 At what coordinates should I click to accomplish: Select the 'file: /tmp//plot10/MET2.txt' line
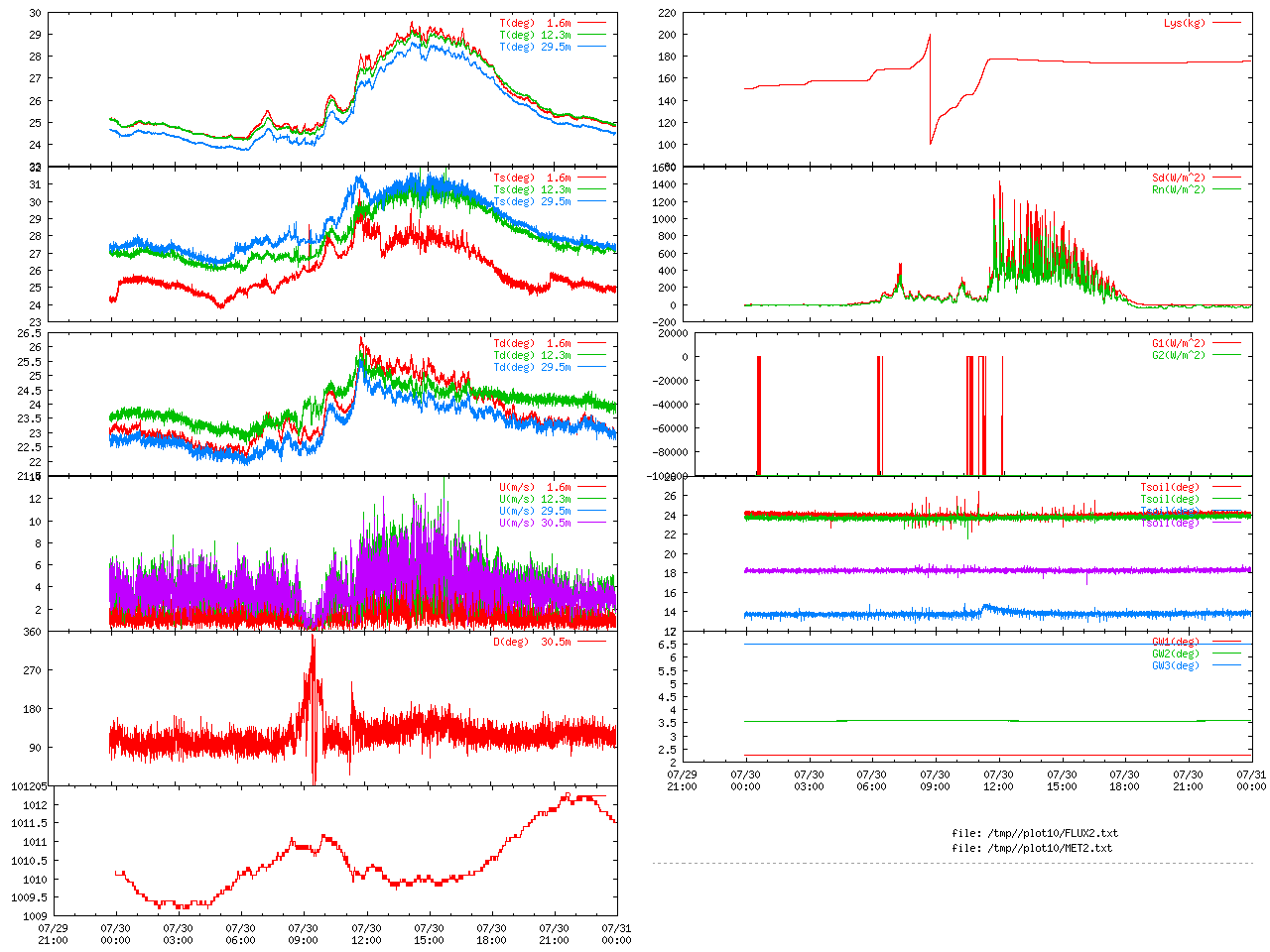coord(1032,849)
